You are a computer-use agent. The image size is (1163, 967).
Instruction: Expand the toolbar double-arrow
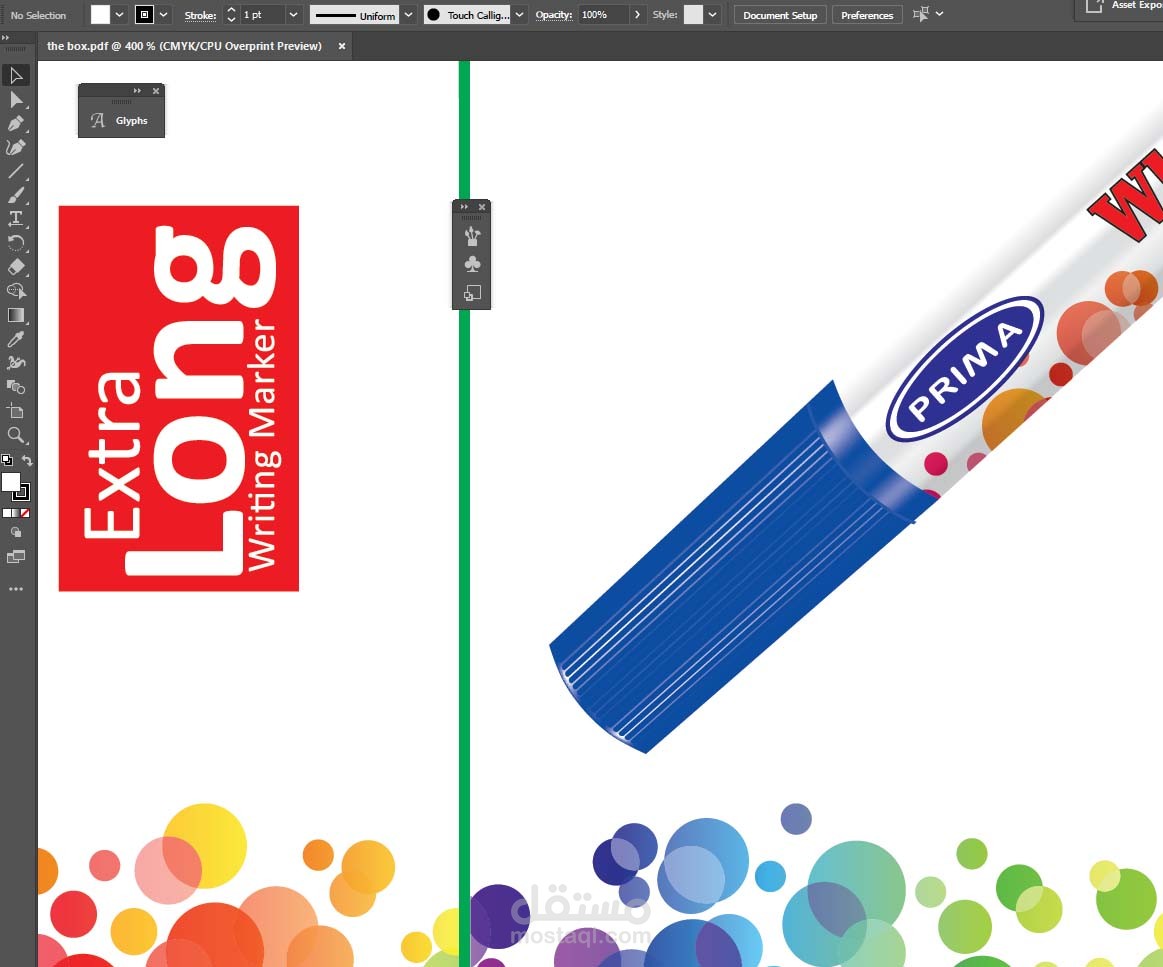click(x=6, y=37)
